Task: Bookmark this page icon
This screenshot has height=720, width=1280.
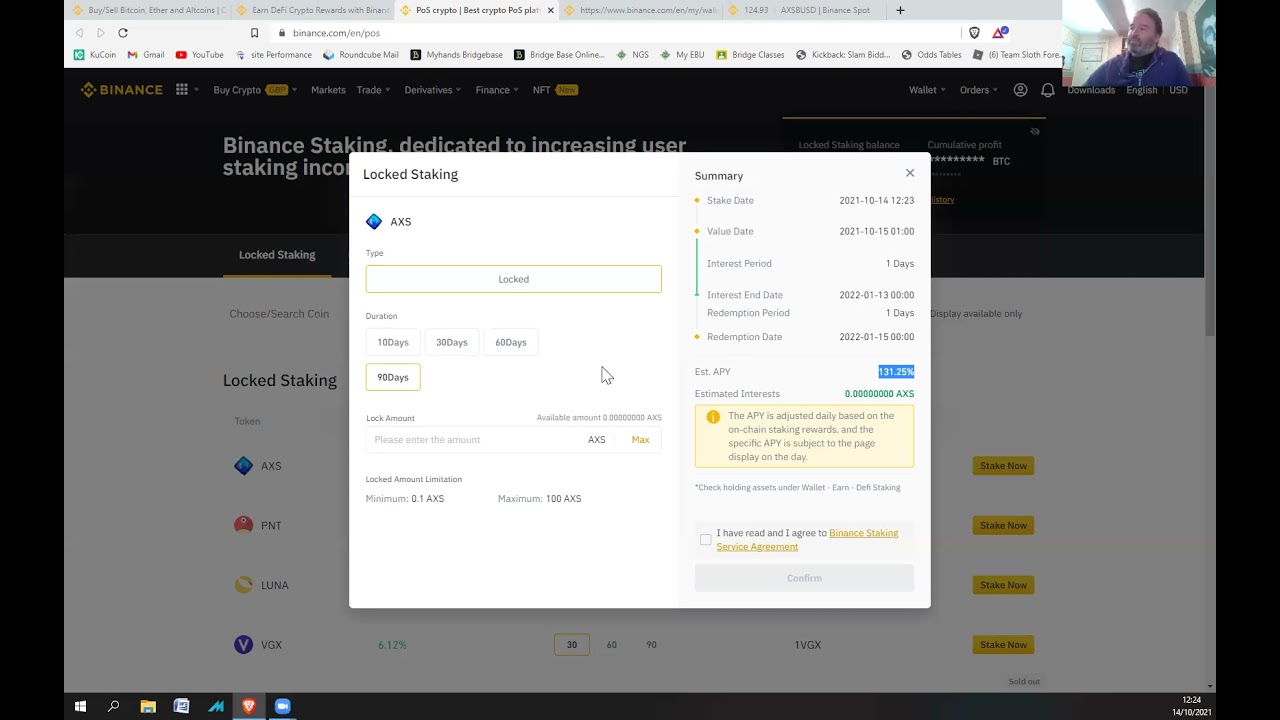Action: [254, 33]
